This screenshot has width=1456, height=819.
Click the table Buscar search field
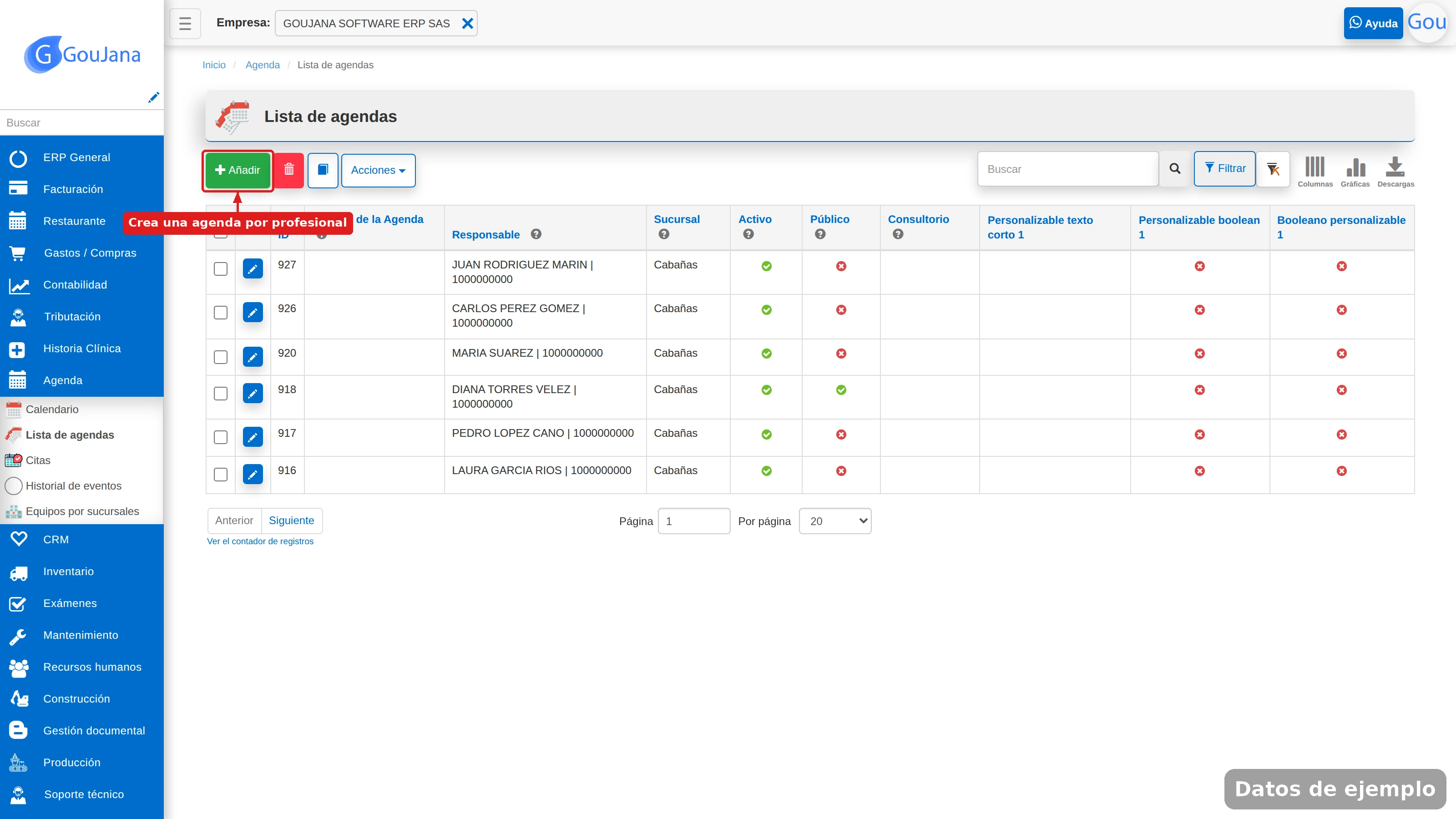click(1068, 169)
